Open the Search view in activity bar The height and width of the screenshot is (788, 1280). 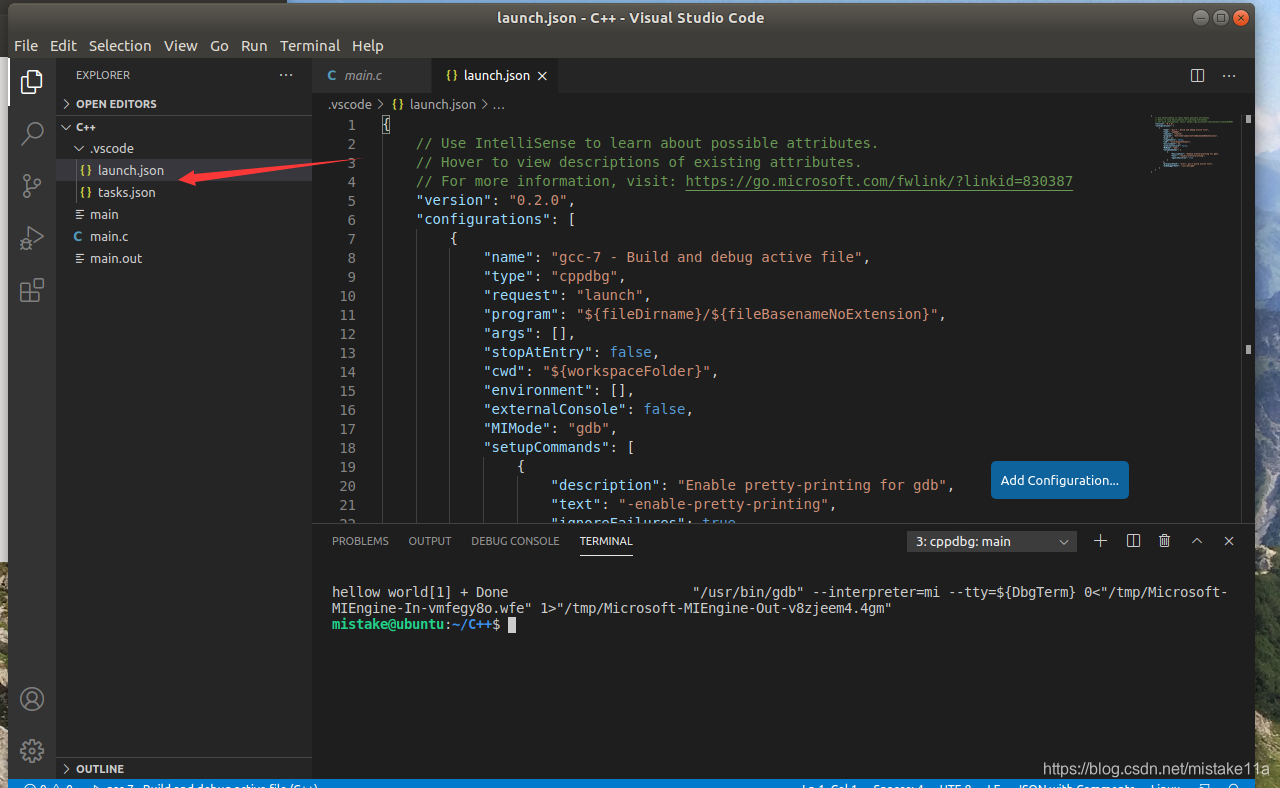click(32, 133)
